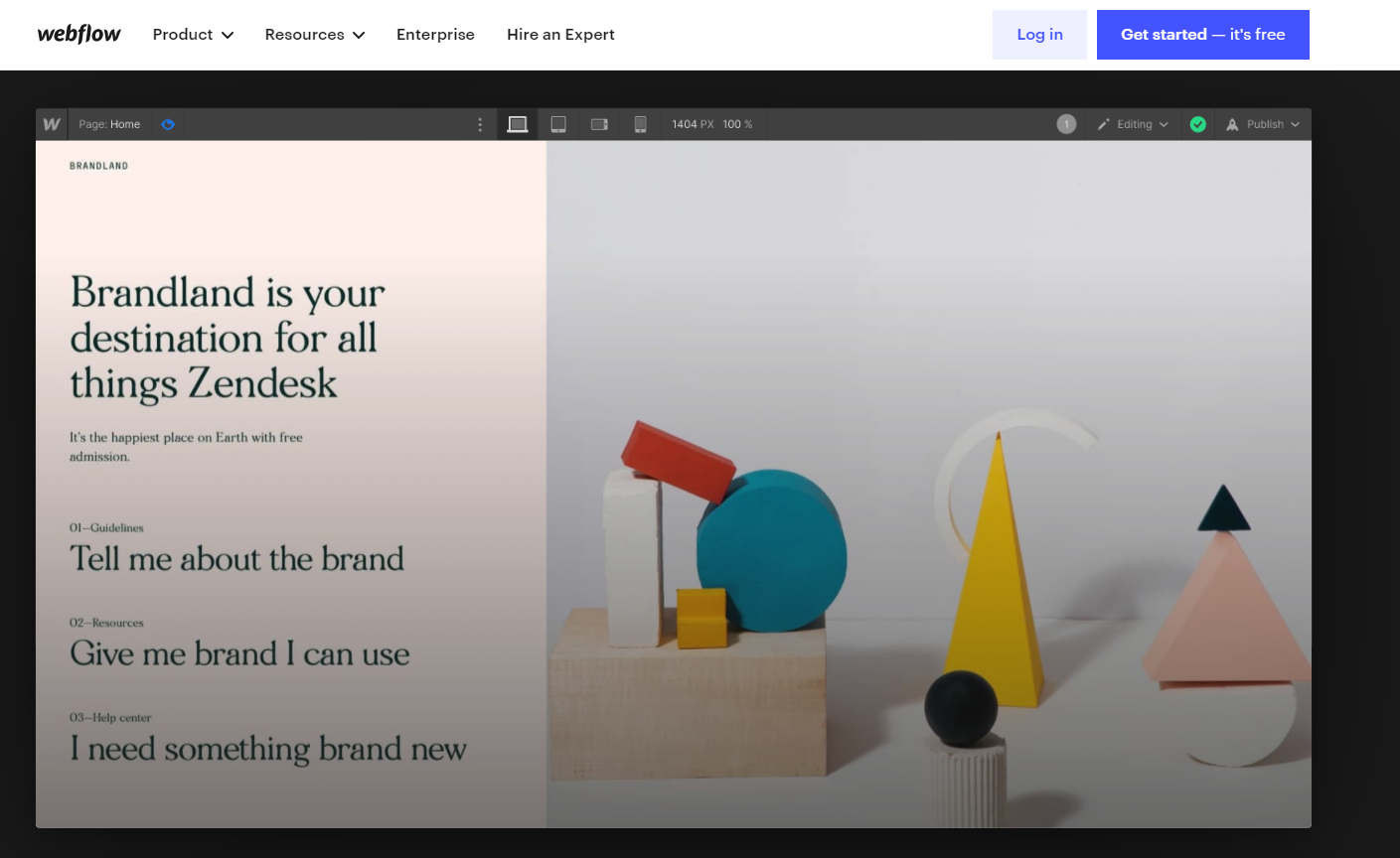Click the 100 % zoom value
Viewport: 1400px width, 858px height.
(737, 124)
